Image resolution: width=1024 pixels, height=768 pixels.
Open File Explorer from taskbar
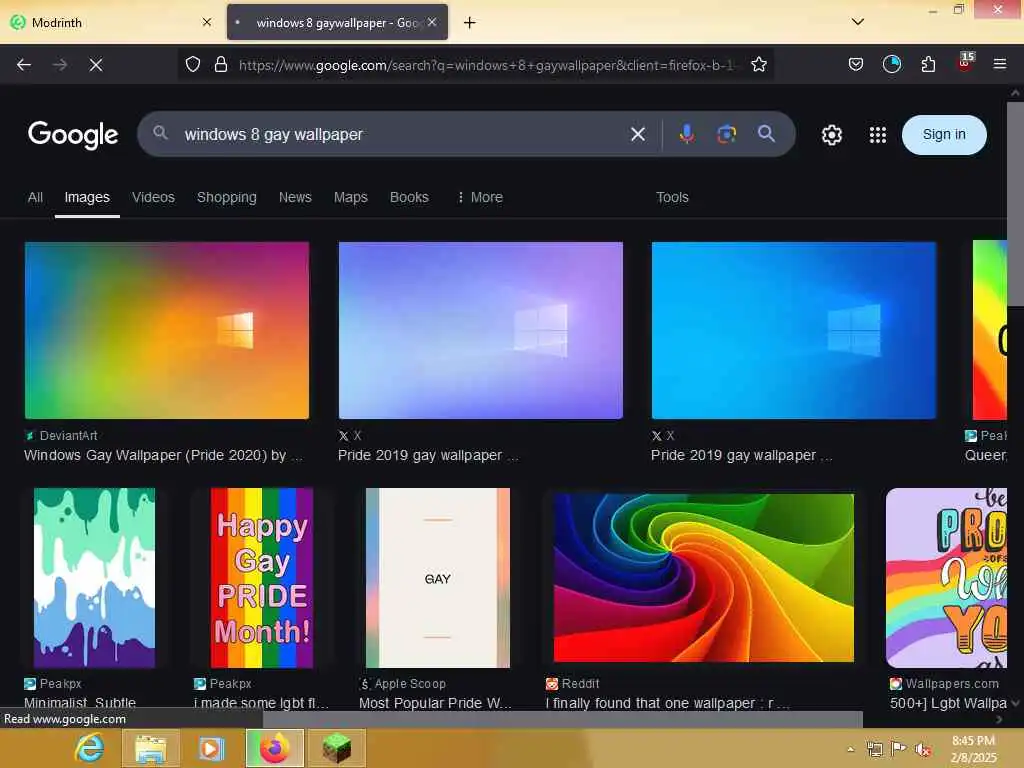[150, 748]
